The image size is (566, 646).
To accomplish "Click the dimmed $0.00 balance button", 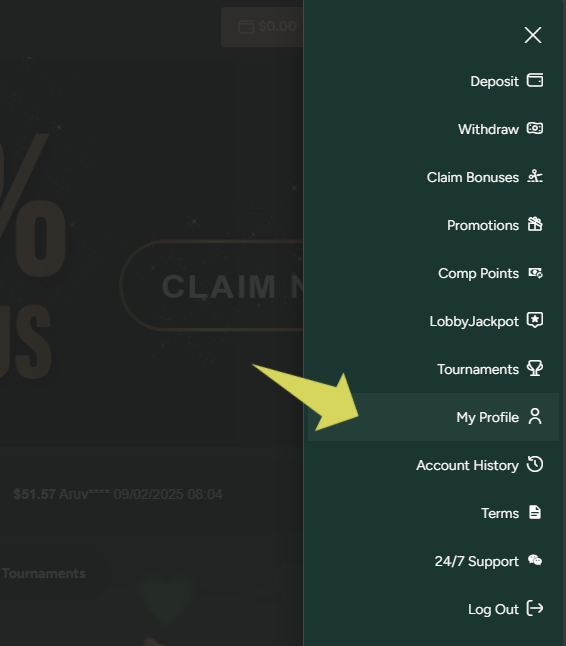I will pyautogui.click(x=262, y=27).
